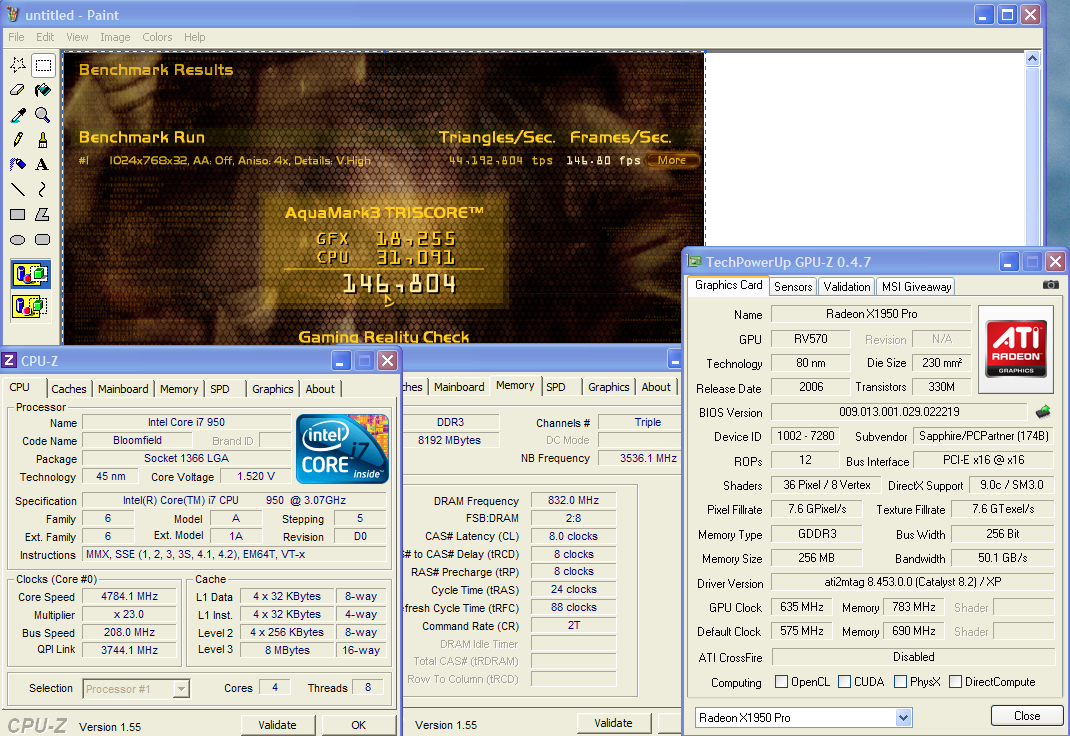Open the File menu in Paint
1070x736 pixels.
click(16, 37)
